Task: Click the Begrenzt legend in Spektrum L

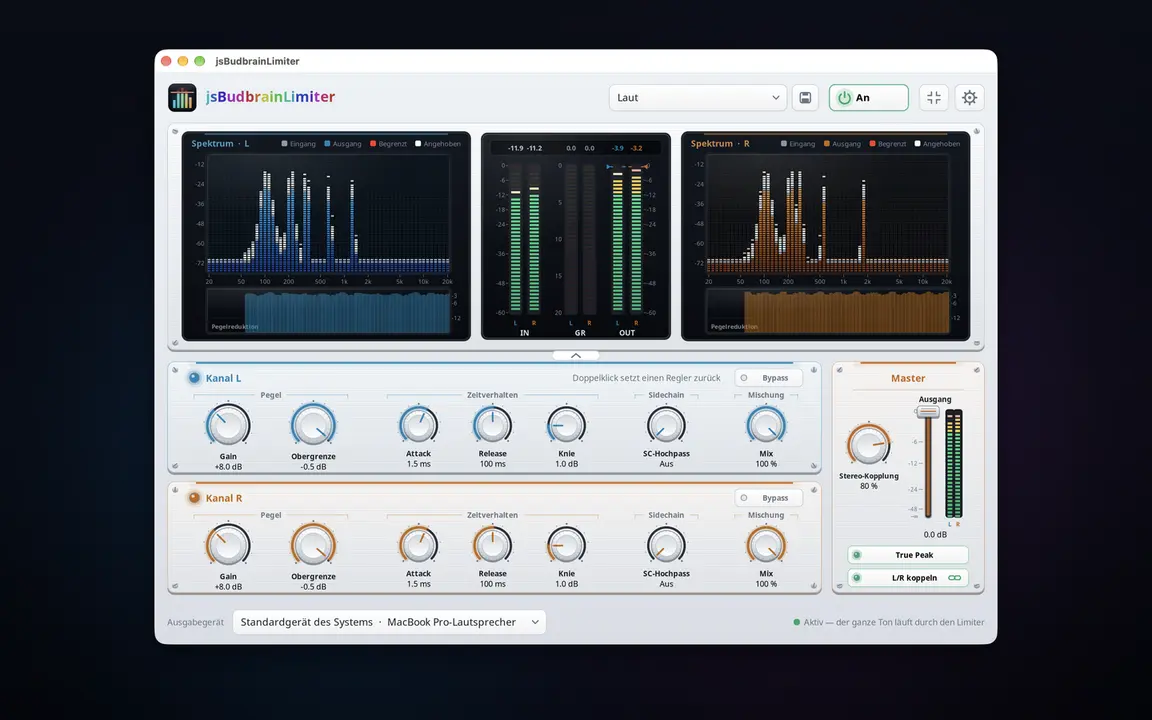Action: [x=388, y=144]
